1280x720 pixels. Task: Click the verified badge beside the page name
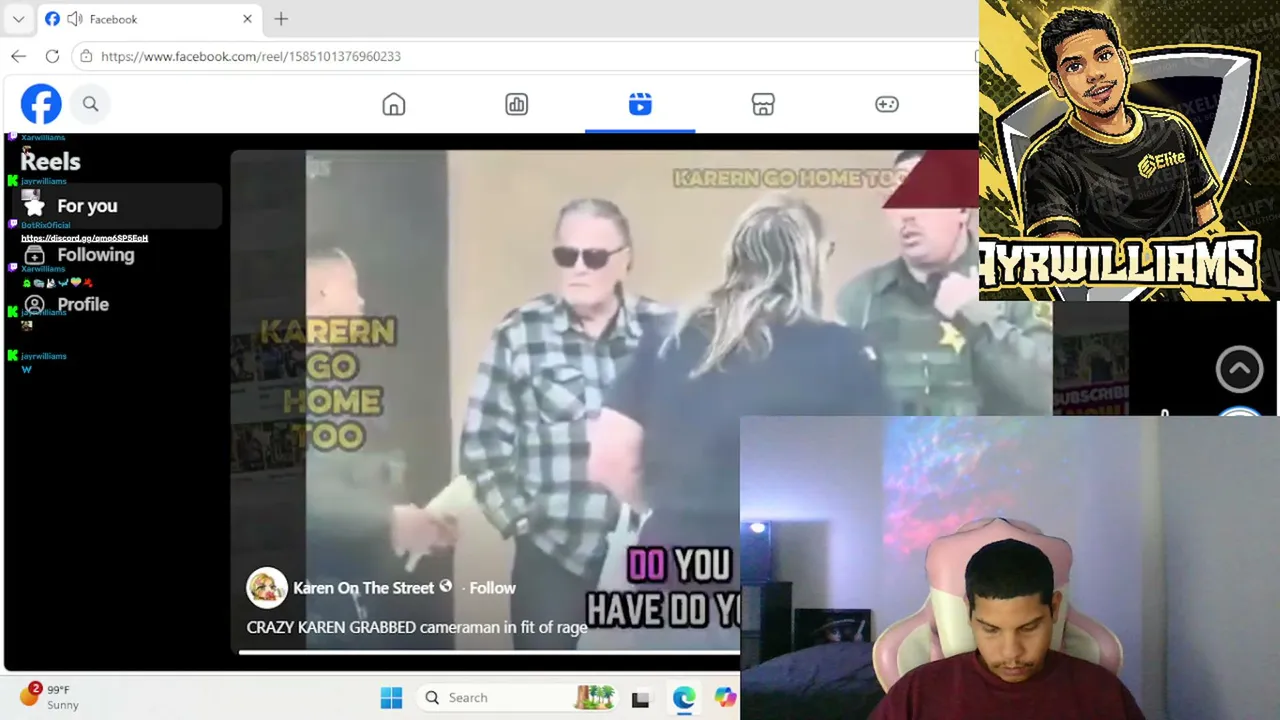point(446,587)
